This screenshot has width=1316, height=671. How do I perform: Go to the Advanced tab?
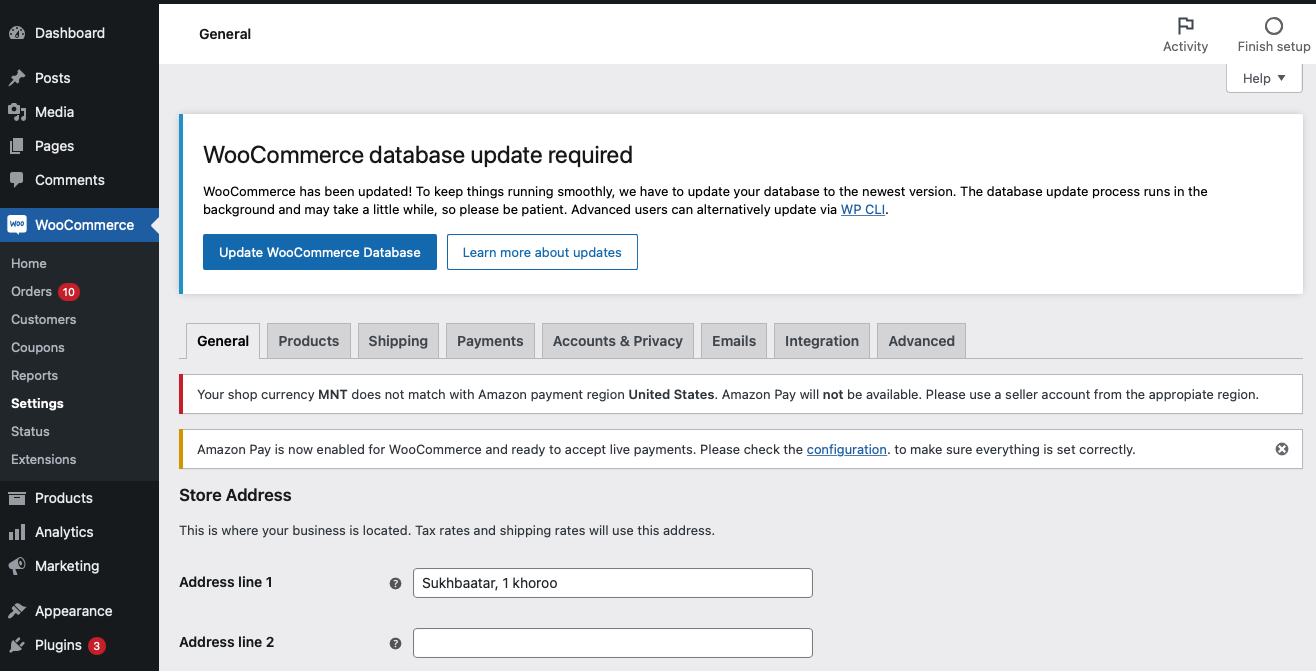922,341
